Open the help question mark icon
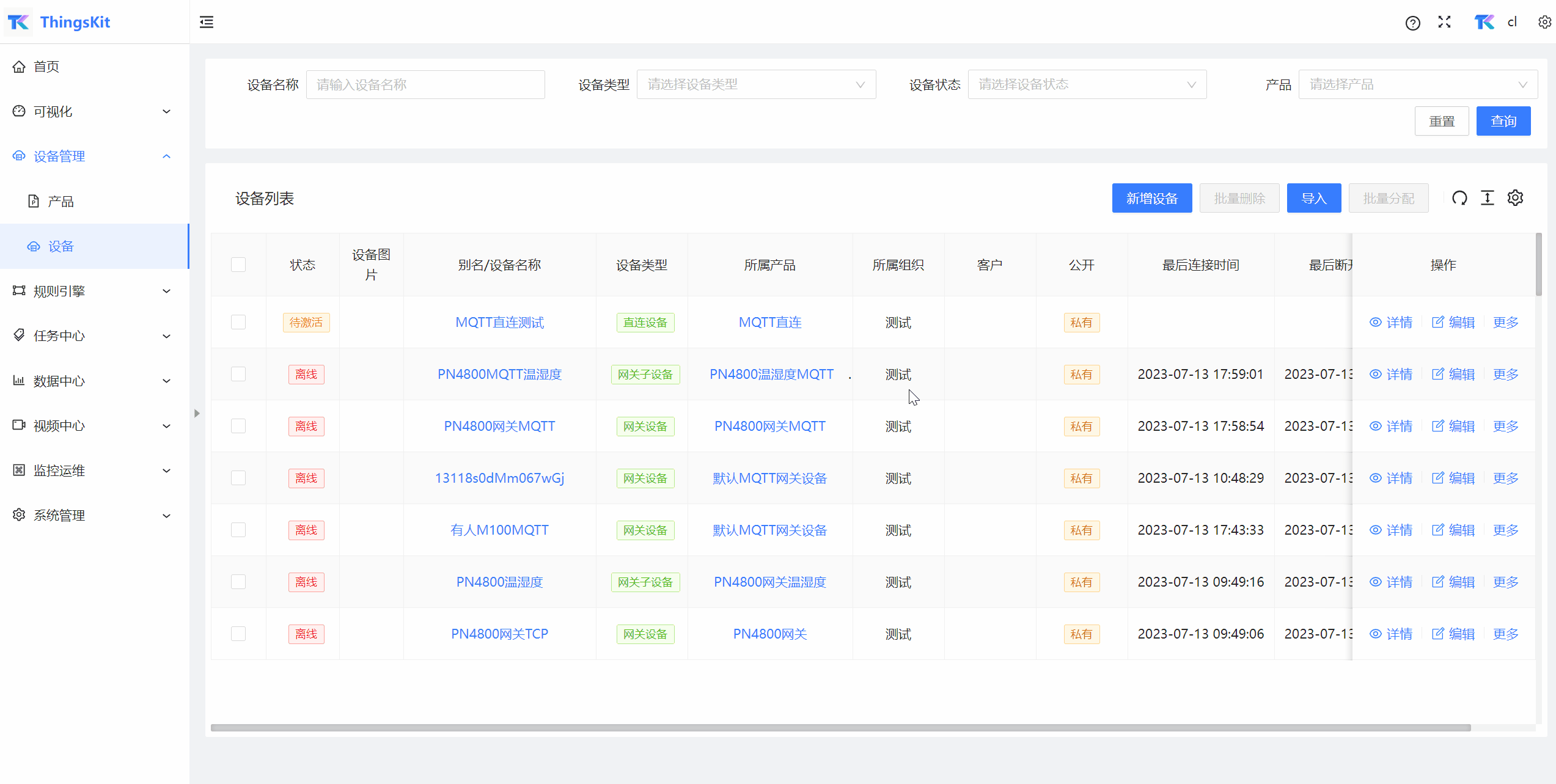The image size is (1556, 784). [x=1412, y=23]
